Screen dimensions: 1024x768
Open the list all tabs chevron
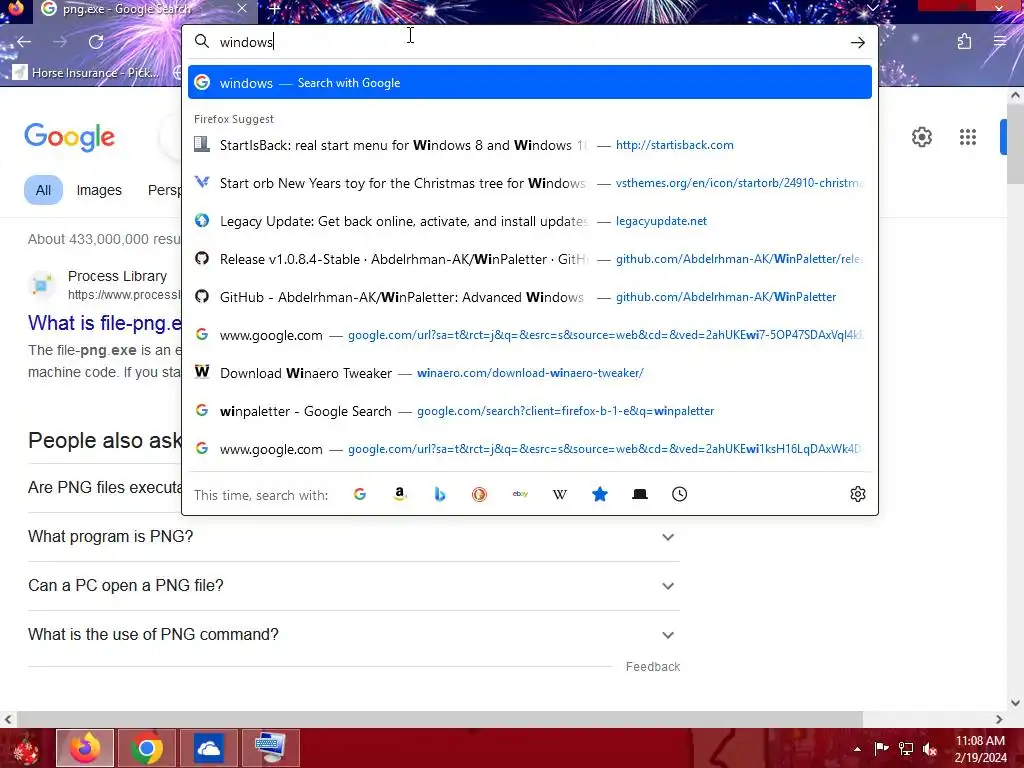coord(872,8)
